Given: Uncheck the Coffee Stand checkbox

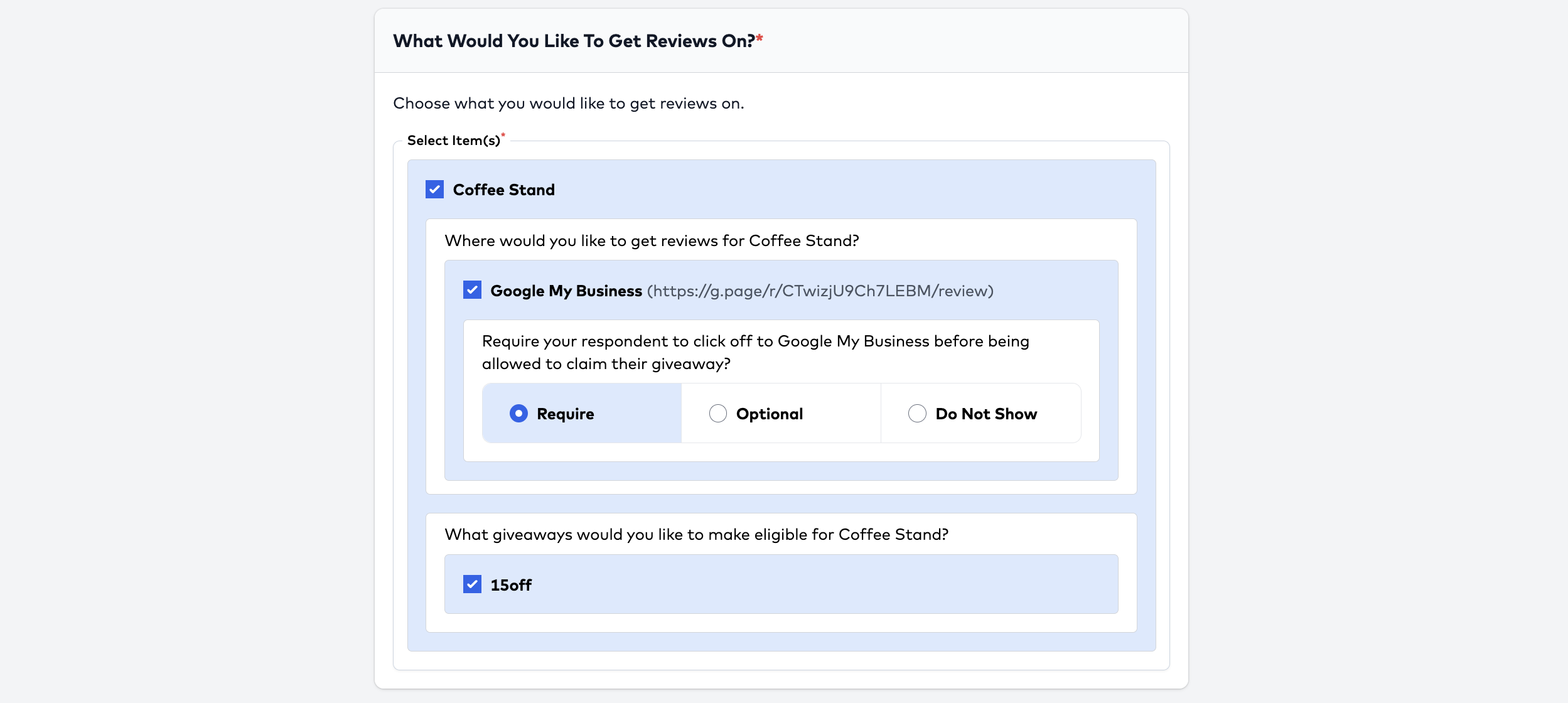Looking at the screenshot, I should pos(434,190).
